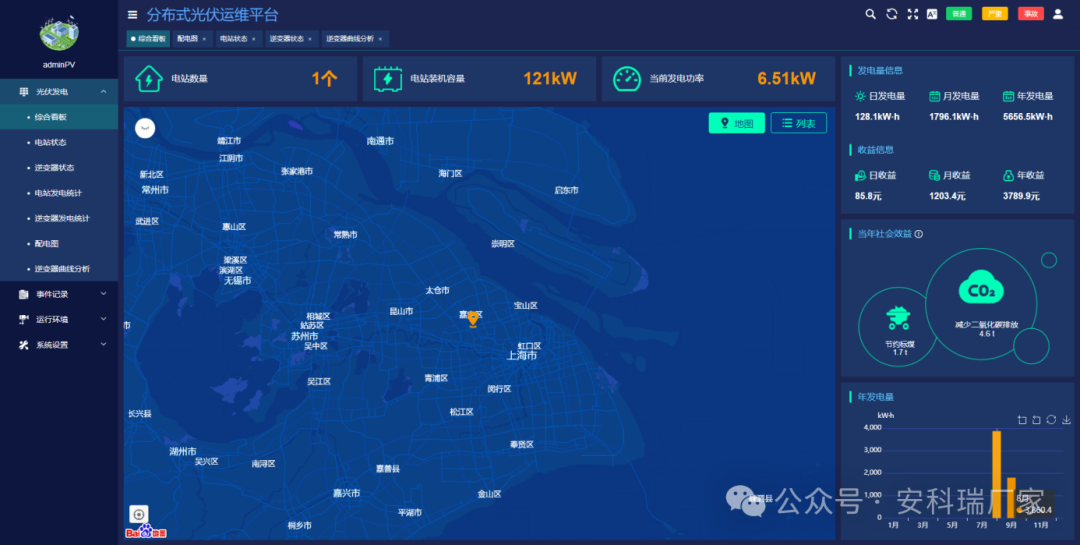The image size is (1080, 545).
Task: Click the round collapse chevron on map
Action: pos(145,128)
